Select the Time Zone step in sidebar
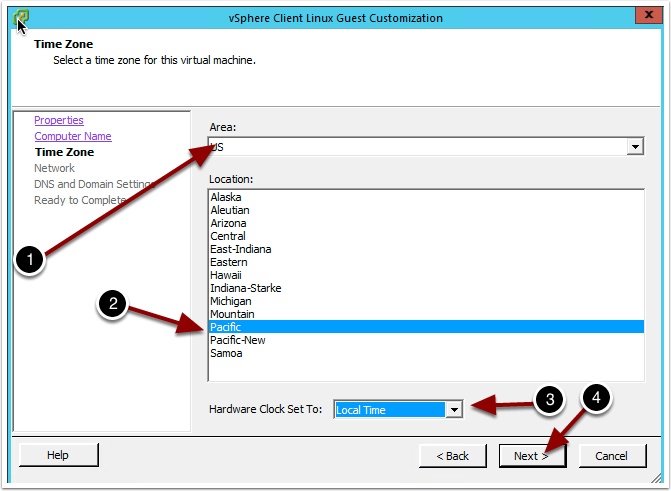This screenshot has height=491, width=671. click(x=64, y=152)
